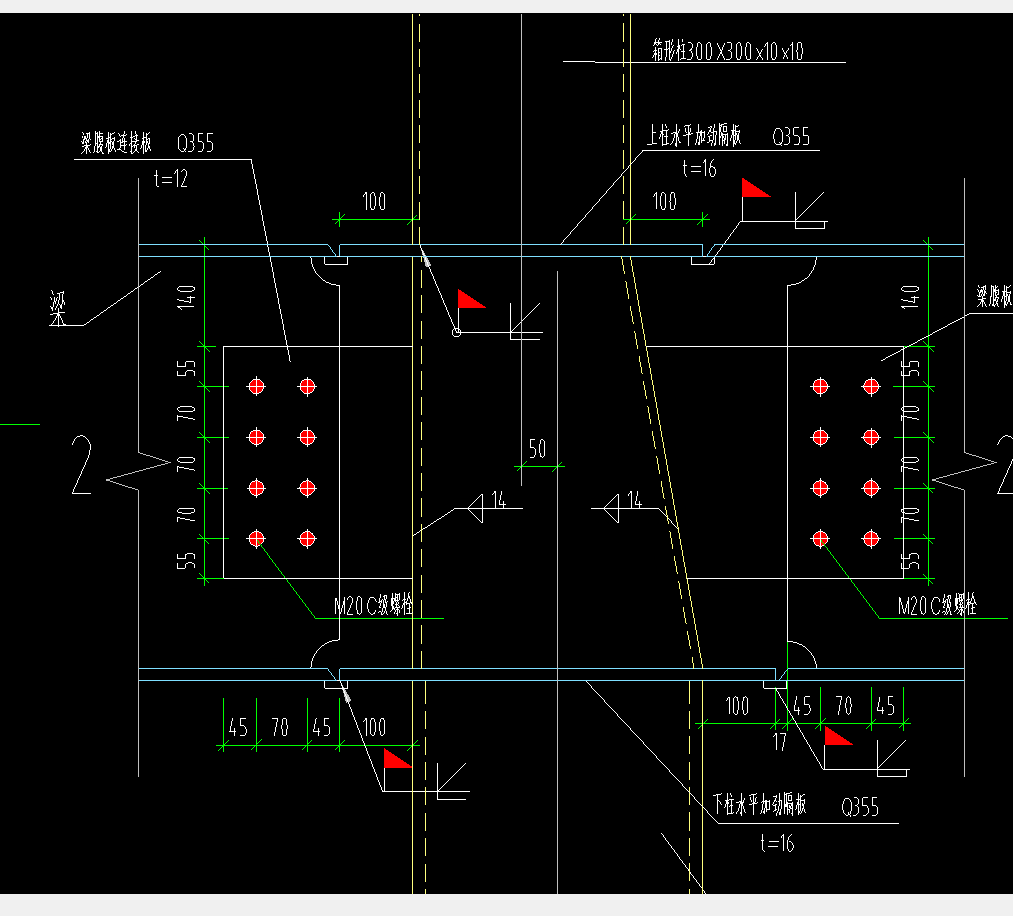The image size is (1013, 916).
Task: Click the 梁腹板连接板 label on the left
Action: point(116,143)
